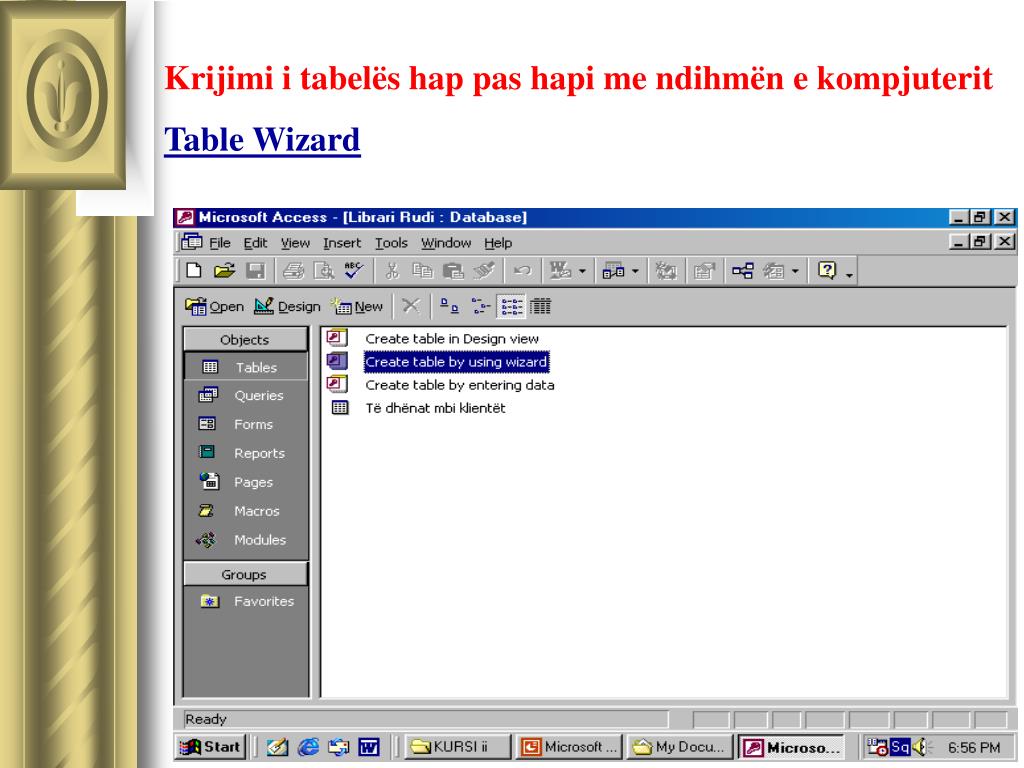The height and width of the screenshot is (768, 1024).
Task: Click the Print icon in toolbar
Action: tap(293, 270)
